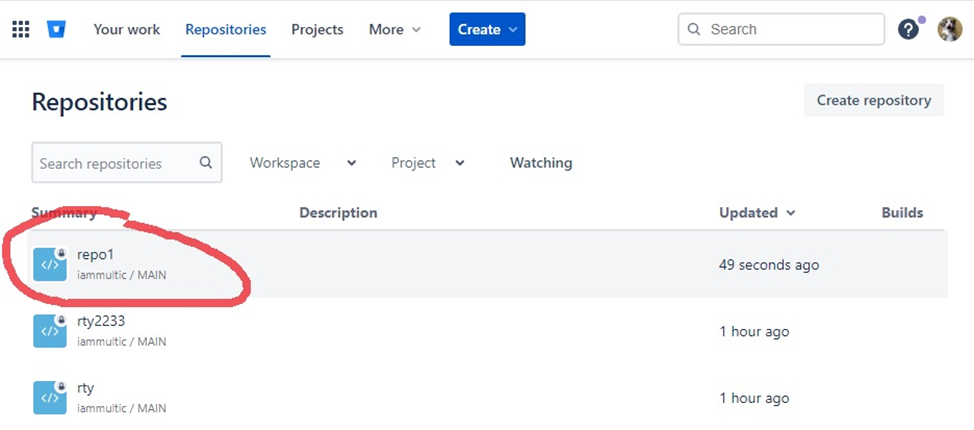Sort by the Updated column header
Viewport: 974px width, 430px height.
tap(757, 213)
